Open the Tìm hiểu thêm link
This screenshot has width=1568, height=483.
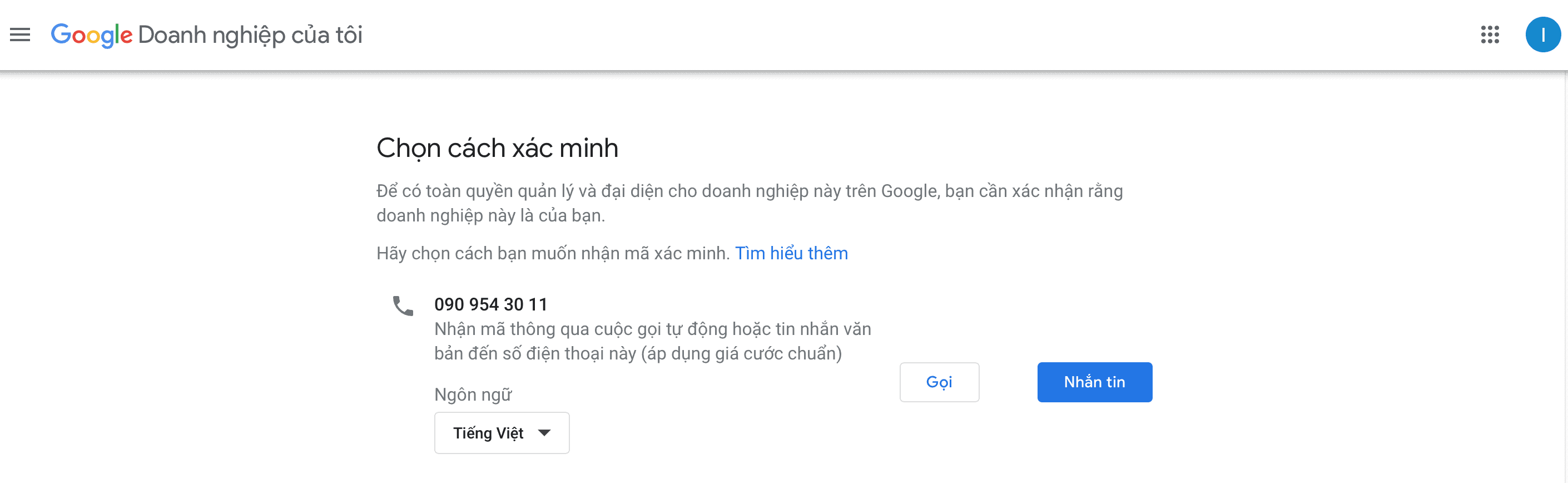[x=791, y=253]
